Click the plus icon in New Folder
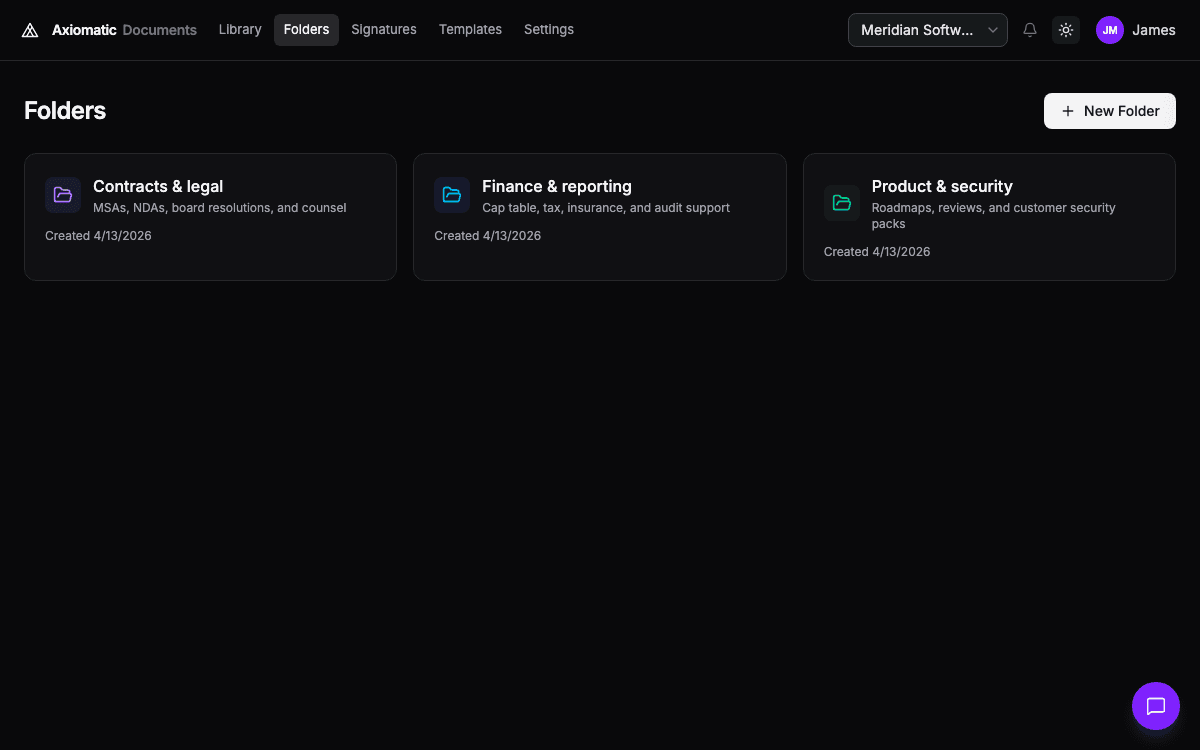Viewport: 1200px width, 750px height. click(1068, 111)
